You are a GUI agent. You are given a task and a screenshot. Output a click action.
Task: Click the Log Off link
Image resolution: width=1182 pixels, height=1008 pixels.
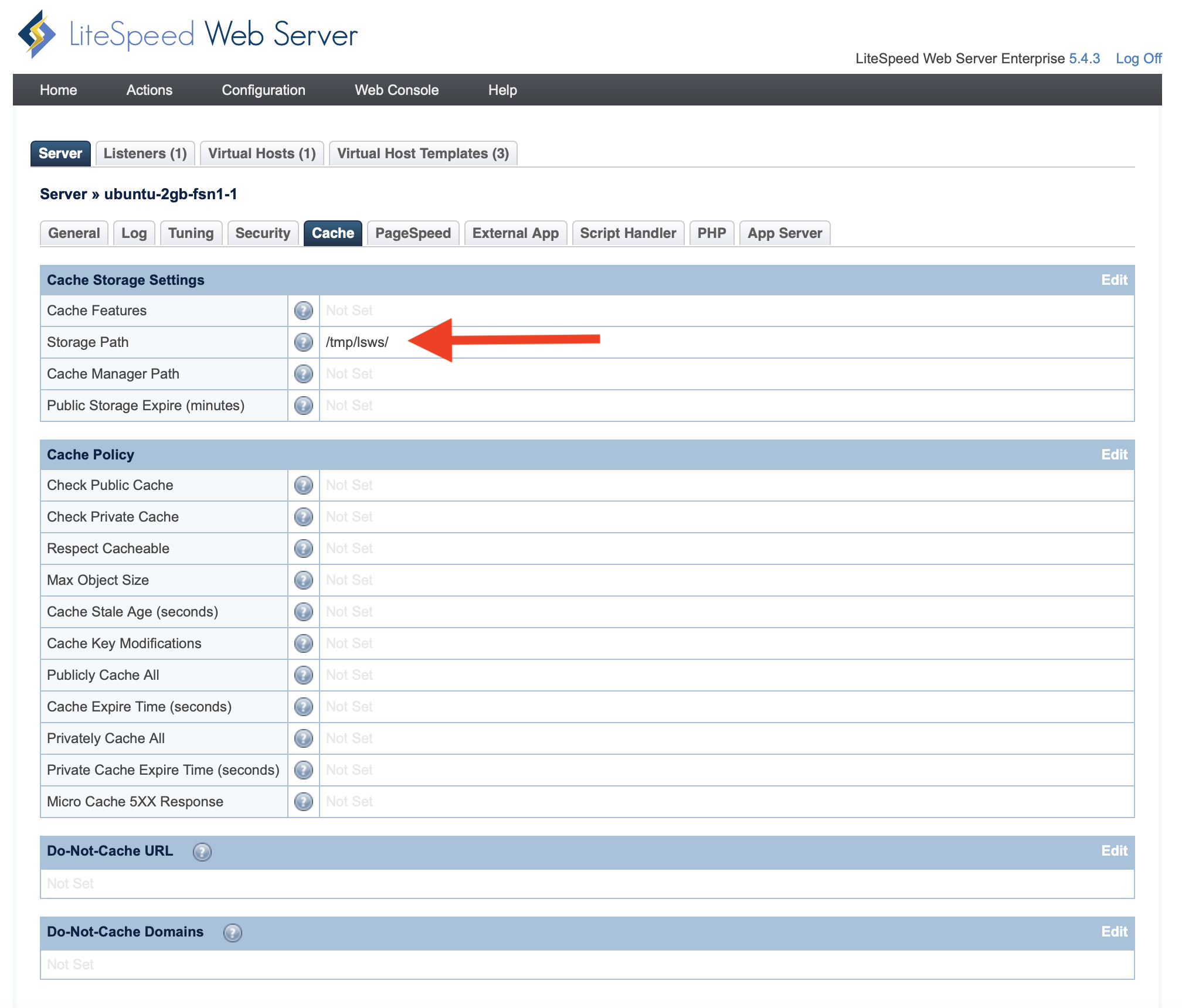pyautogui.click(x=1139, y=59)
